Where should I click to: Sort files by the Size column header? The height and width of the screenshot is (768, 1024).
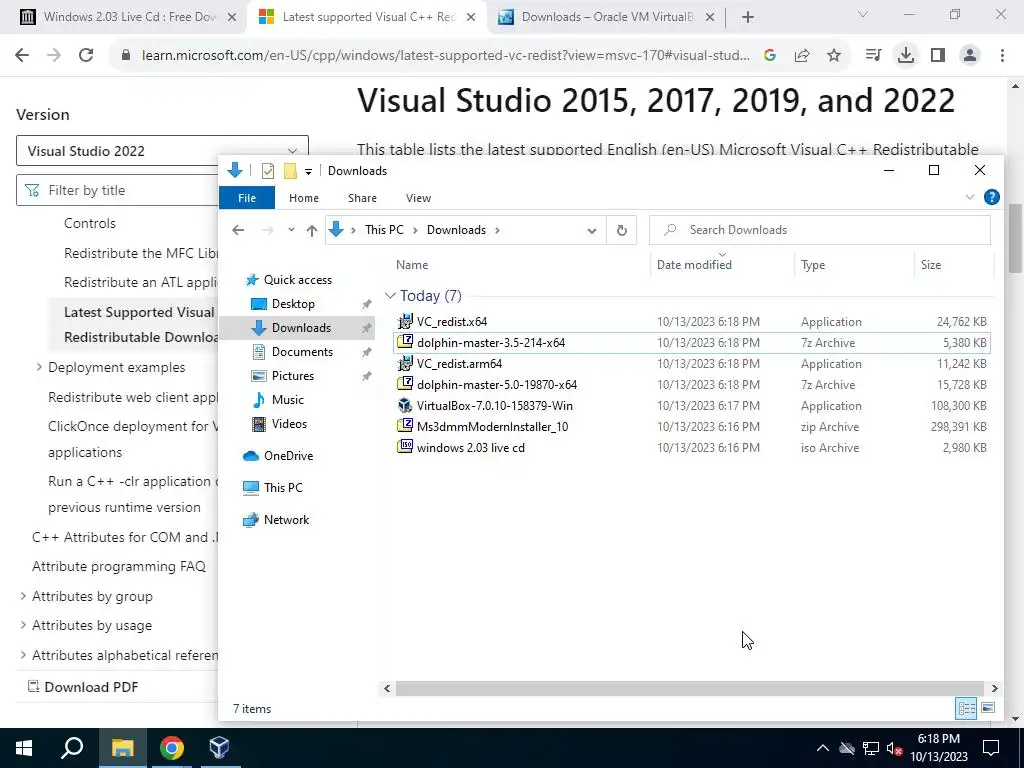931,264
